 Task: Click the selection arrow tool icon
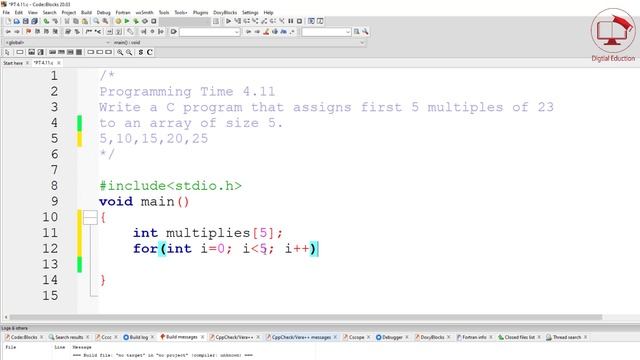tap(7, 52)
